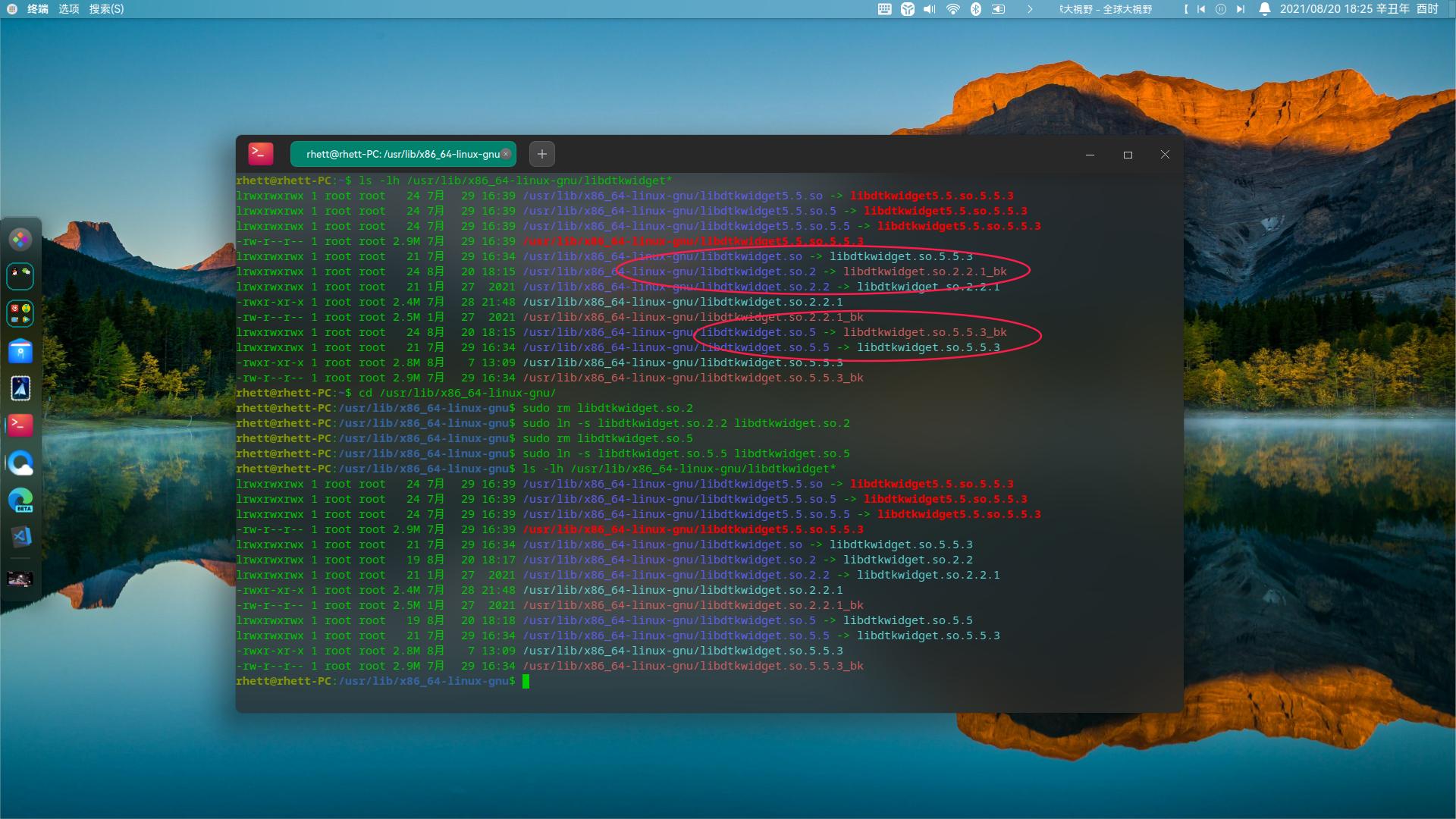Open the Wi-Fi network tray icon
Screen dimensions: 1456x819
[x=953, y=9]
